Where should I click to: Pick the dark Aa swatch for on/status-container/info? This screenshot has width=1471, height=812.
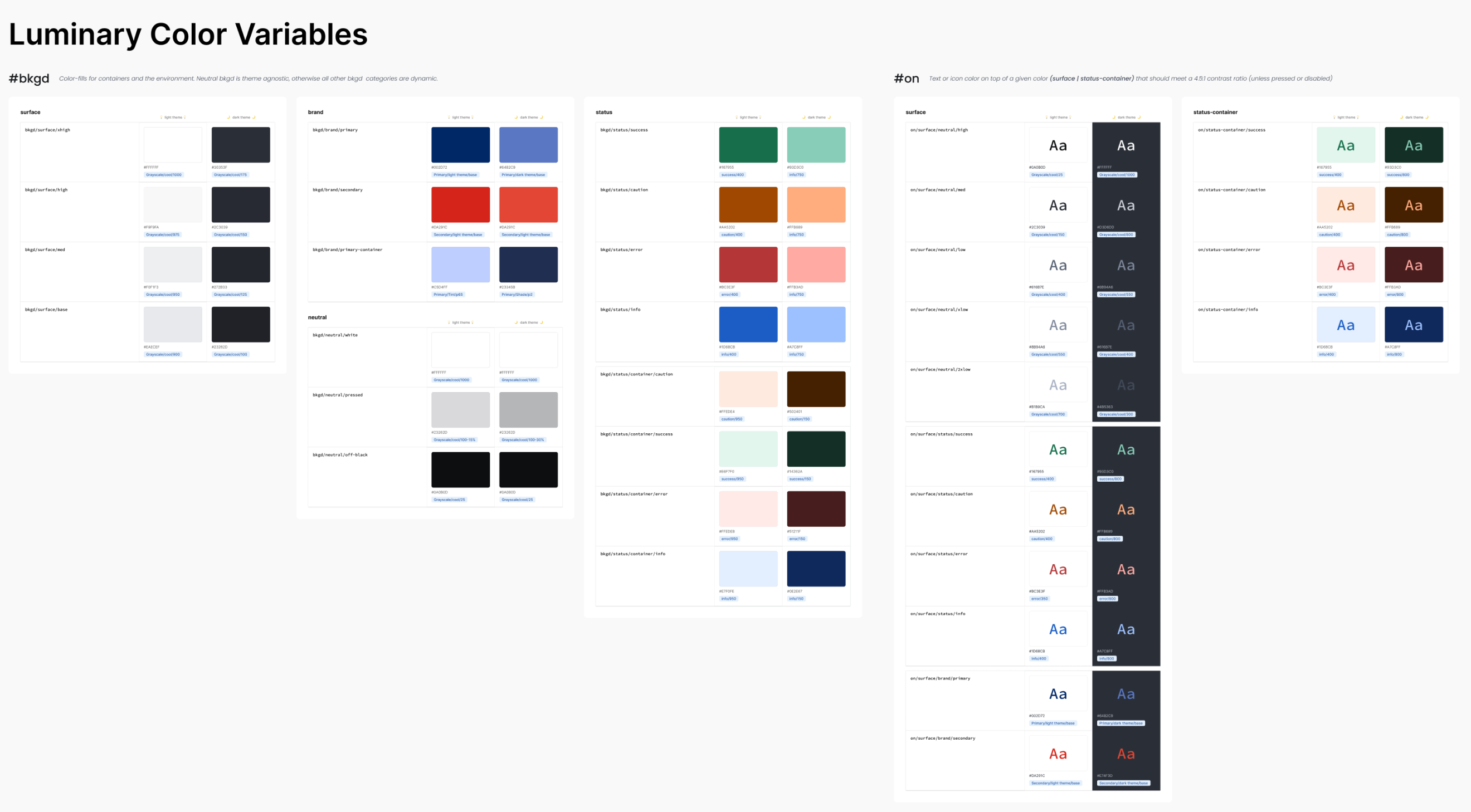tap(1414, 325)
